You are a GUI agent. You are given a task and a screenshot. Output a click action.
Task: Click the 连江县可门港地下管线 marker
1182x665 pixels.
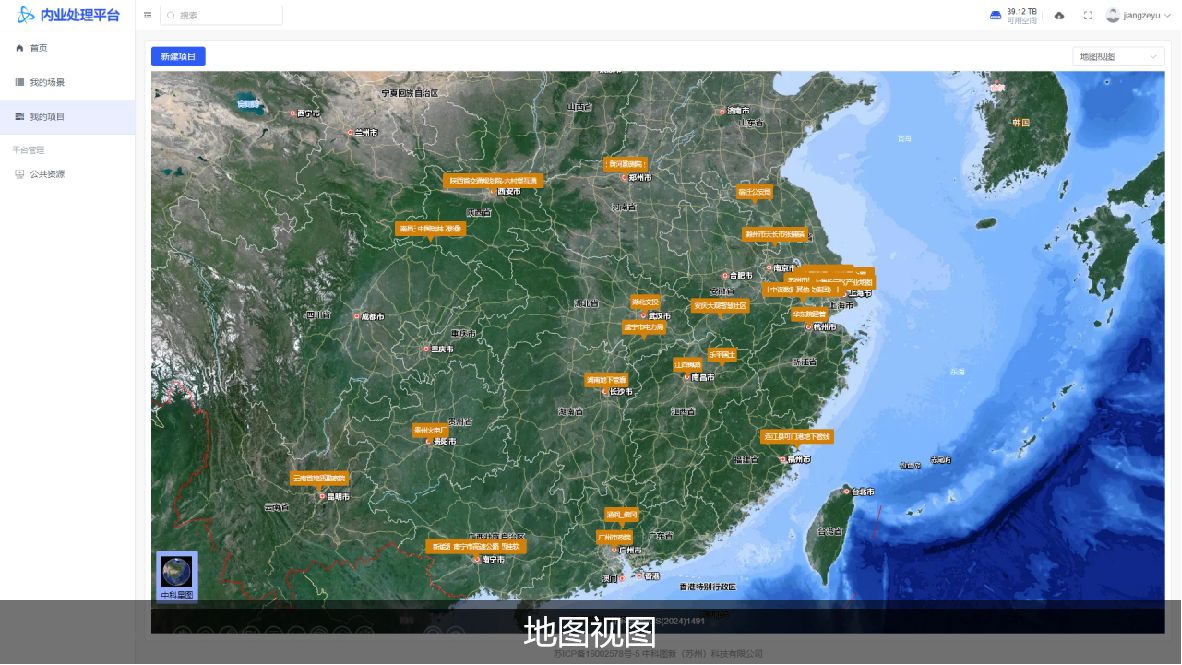point(797,437)
